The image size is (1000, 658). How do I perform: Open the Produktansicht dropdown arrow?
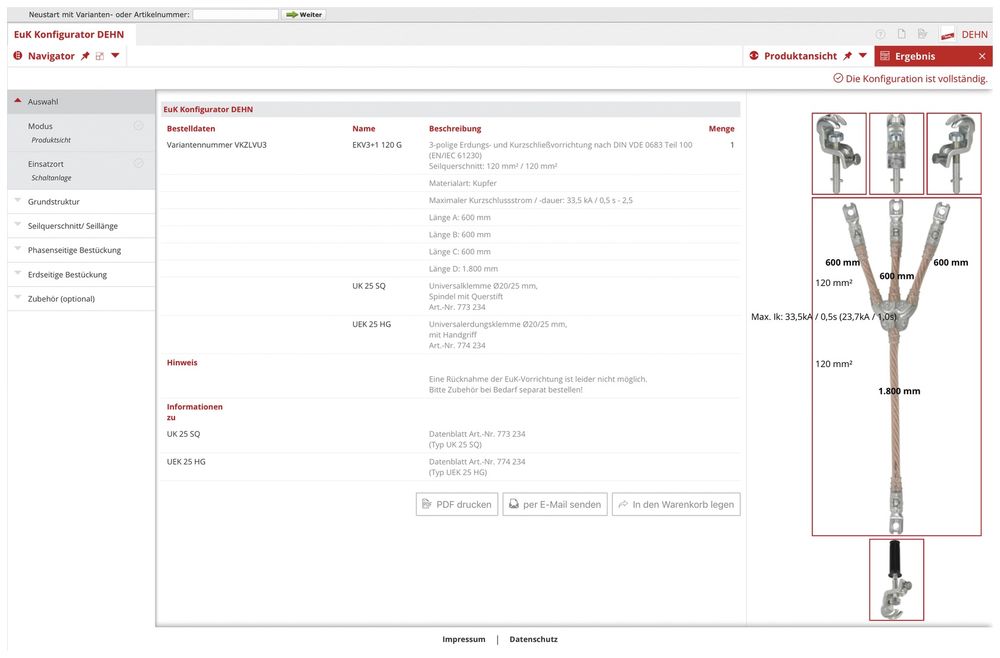point(863,56)
